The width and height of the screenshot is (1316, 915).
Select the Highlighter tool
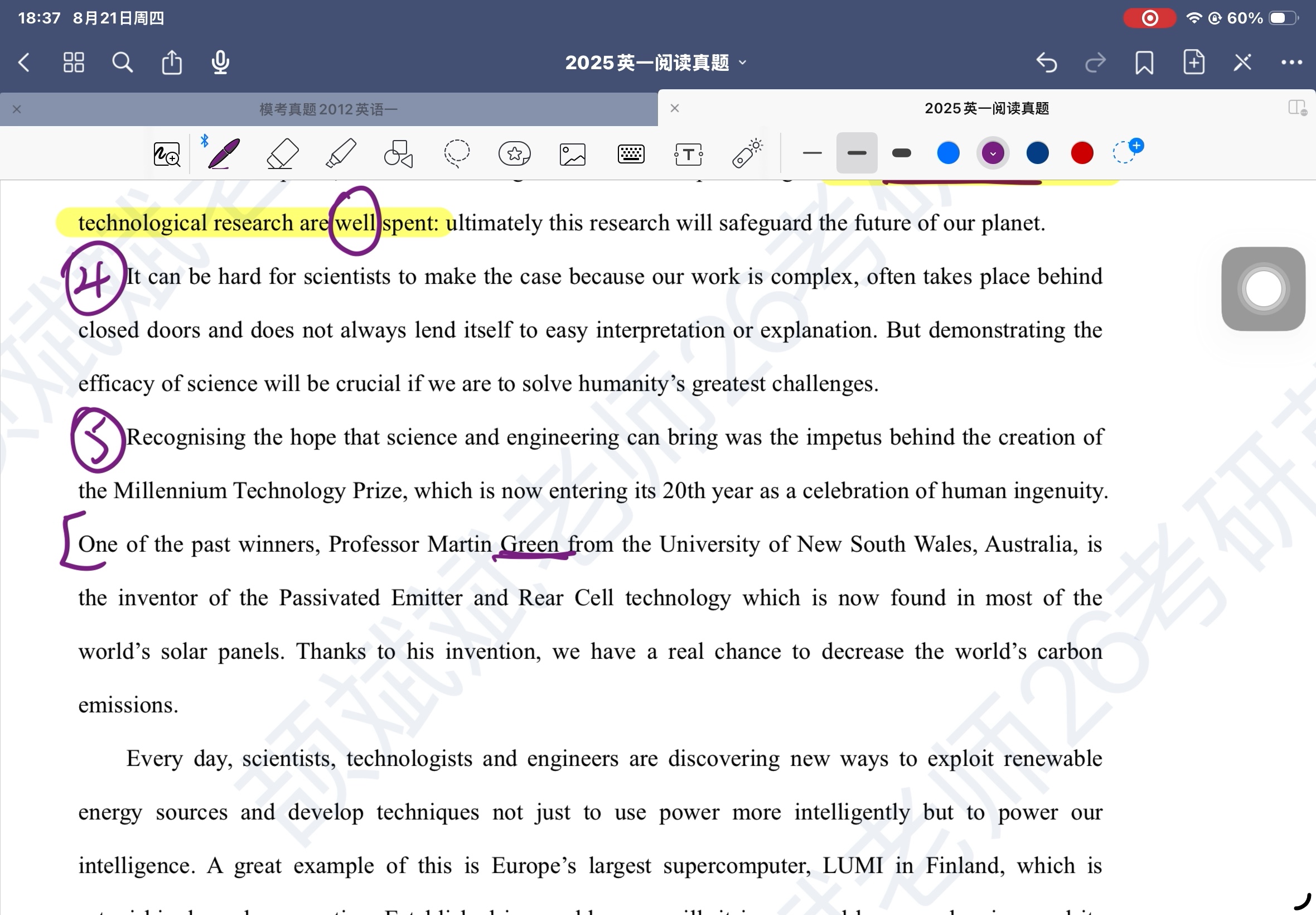(x=340, y=153)
